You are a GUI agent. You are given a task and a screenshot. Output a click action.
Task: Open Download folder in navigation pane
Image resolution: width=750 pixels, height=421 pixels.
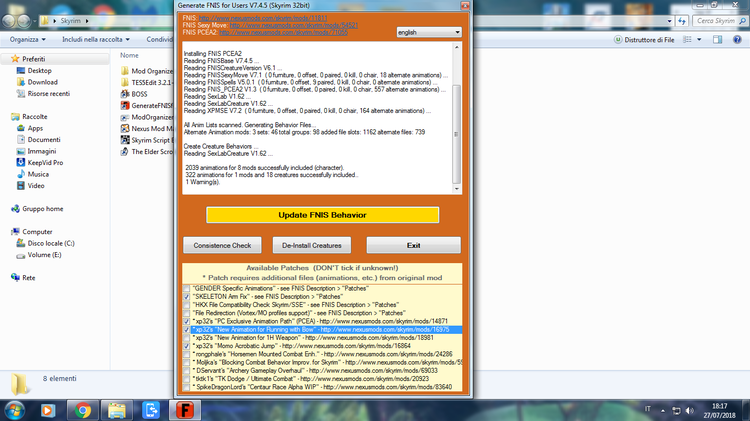(43, 82)
